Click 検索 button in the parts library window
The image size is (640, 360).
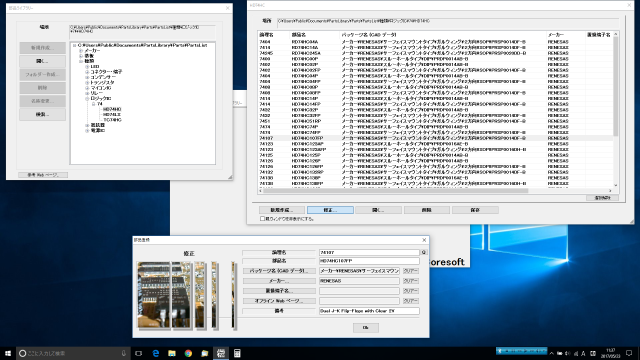[x=42, y=115]
